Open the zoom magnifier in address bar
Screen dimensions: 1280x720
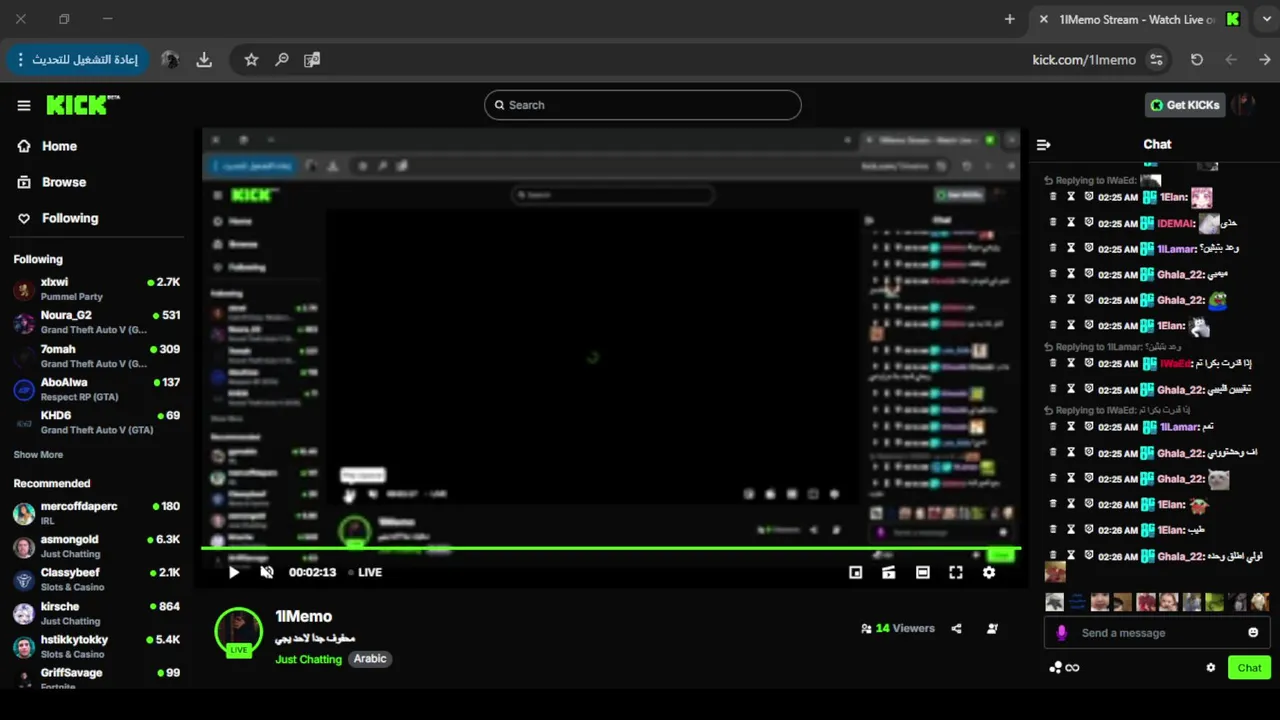tap(282, 60)
